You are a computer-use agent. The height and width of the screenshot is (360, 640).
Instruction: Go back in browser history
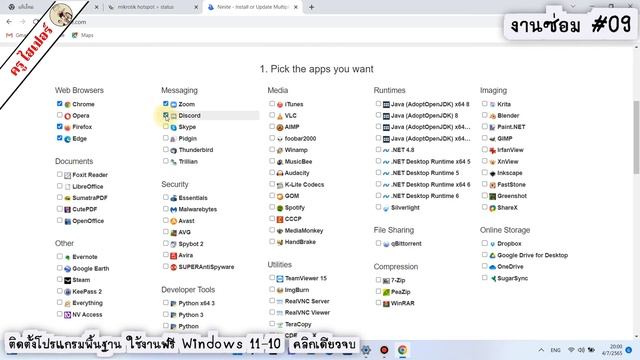[x=9, y=22]
